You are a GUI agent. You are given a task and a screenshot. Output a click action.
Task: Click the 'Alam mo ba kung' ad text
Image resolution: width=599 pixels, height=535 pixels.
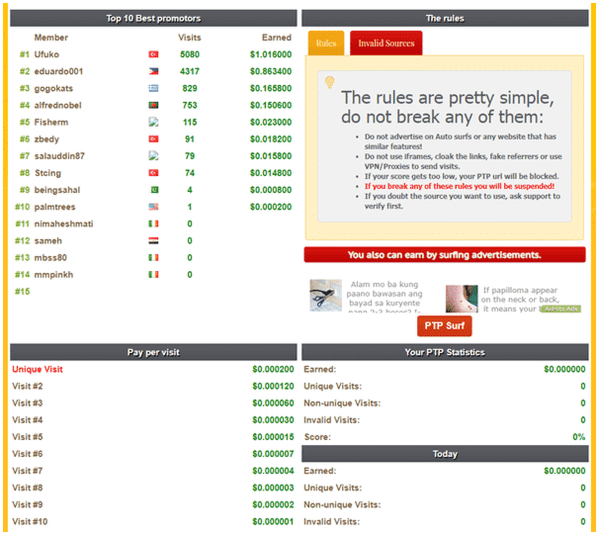tap(384, 284)
